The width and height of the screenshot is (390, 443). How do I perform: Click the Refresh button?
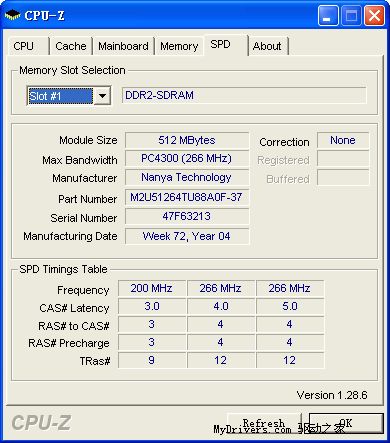tap(264, 423)
